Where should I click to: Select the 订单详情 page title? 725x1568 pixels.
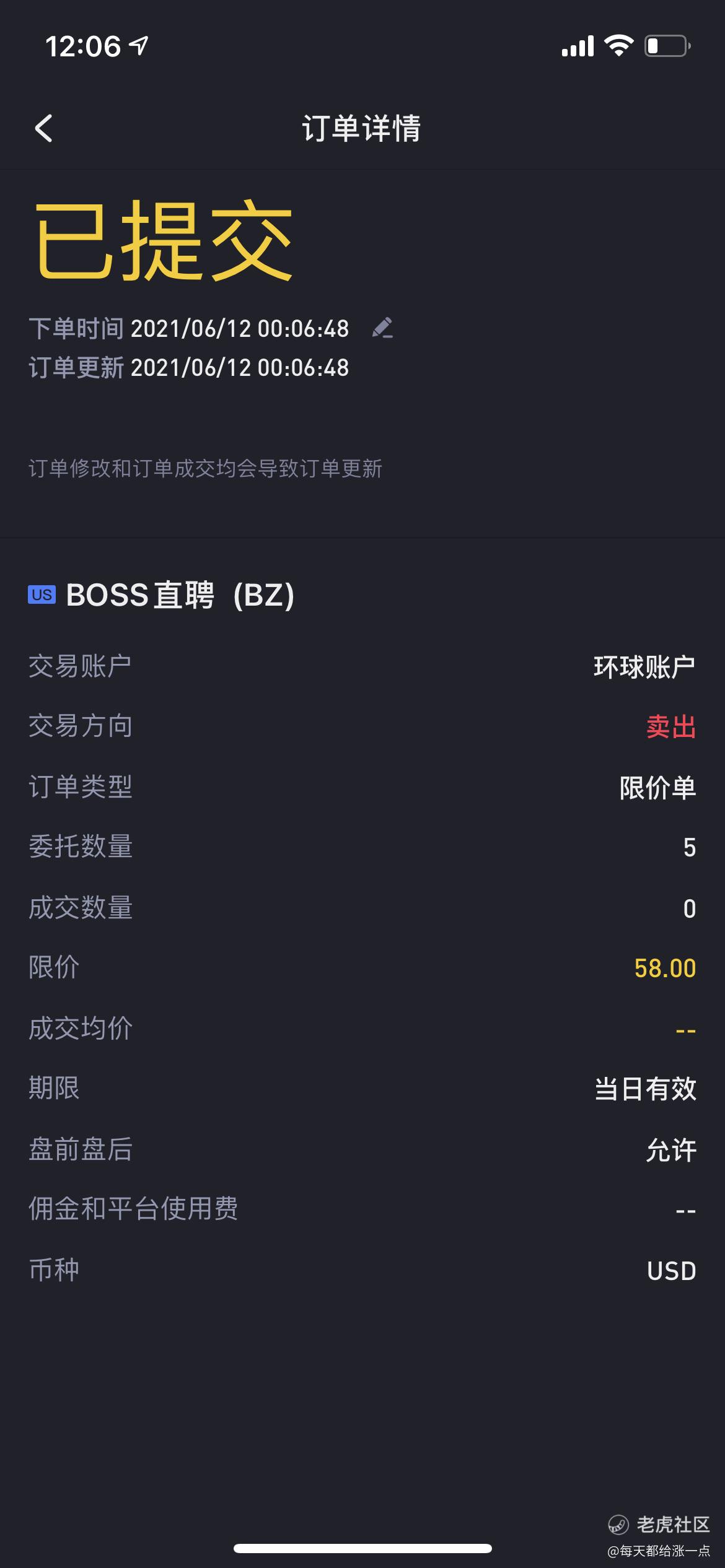point(362,129)
